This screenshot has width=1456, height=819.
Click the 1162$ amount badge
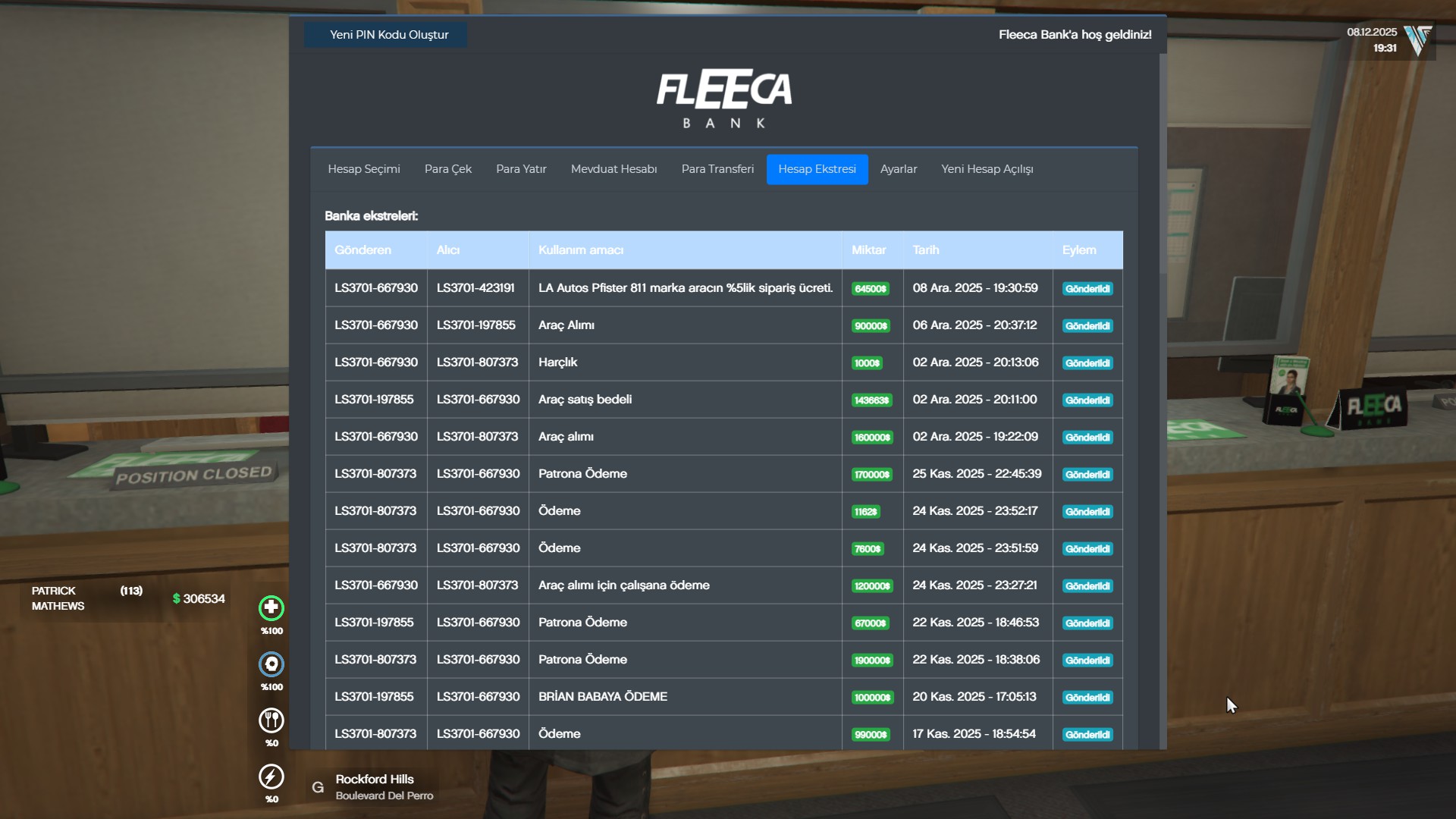(866, 512)
